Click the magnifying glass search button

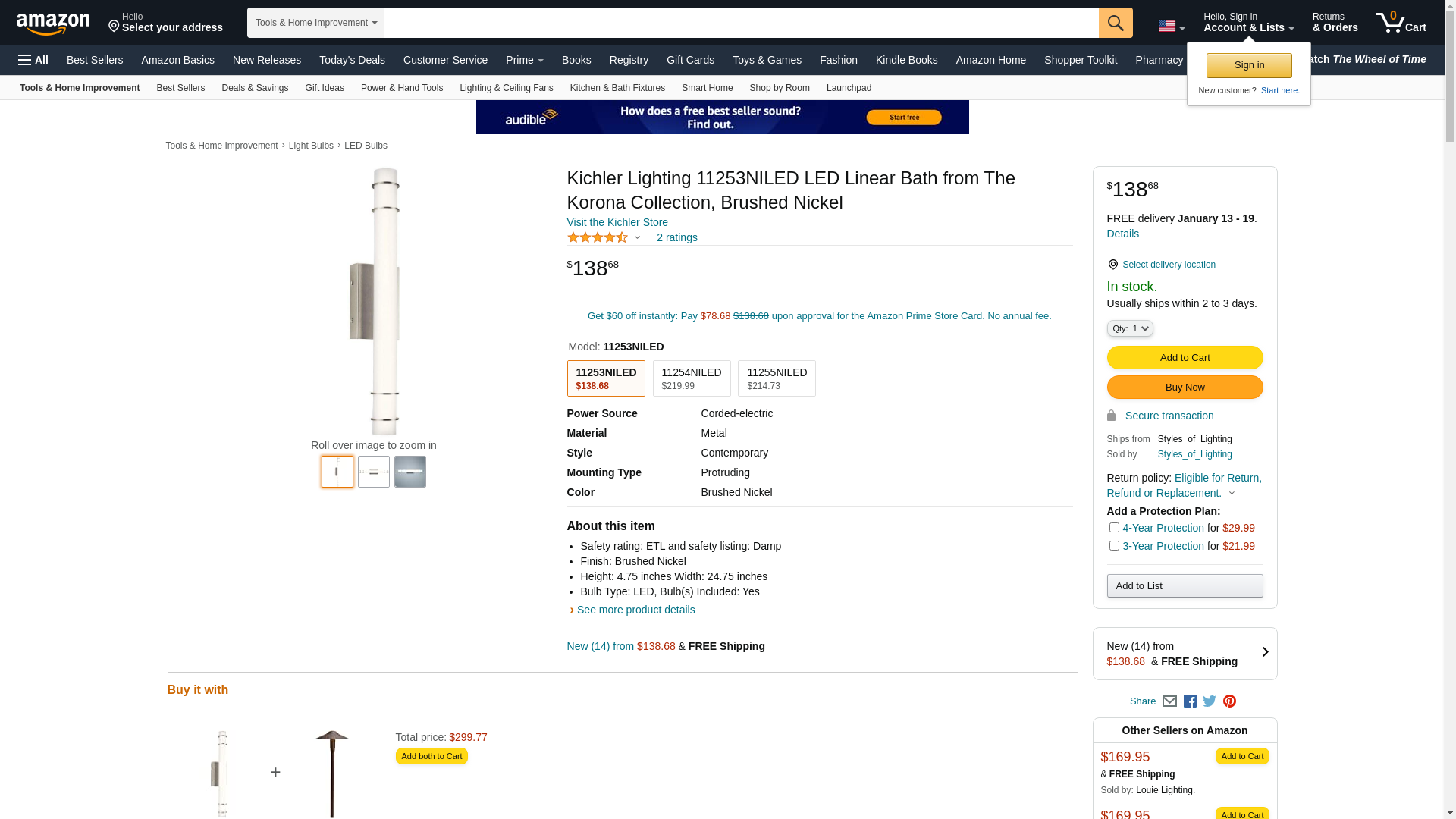coord(1115,23)
